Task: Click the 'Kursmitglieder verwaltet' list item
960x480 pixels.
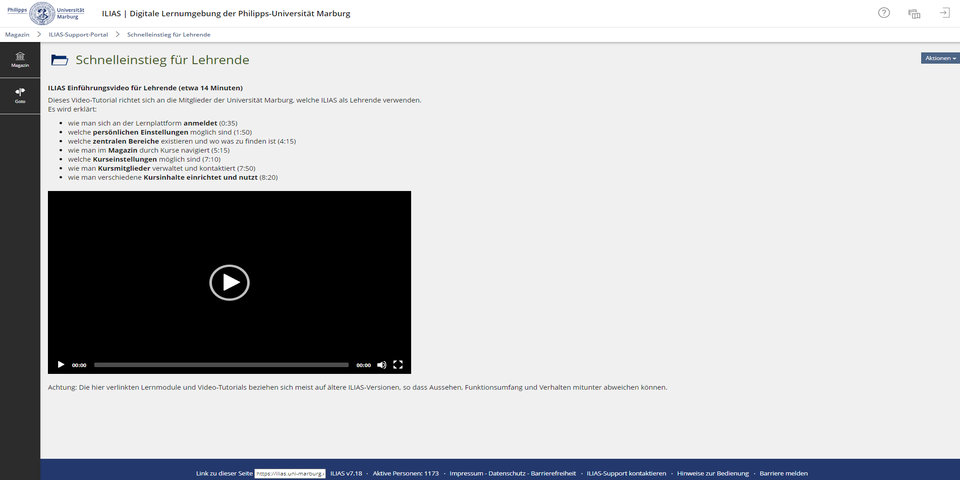Action: [x=162, y=168]
